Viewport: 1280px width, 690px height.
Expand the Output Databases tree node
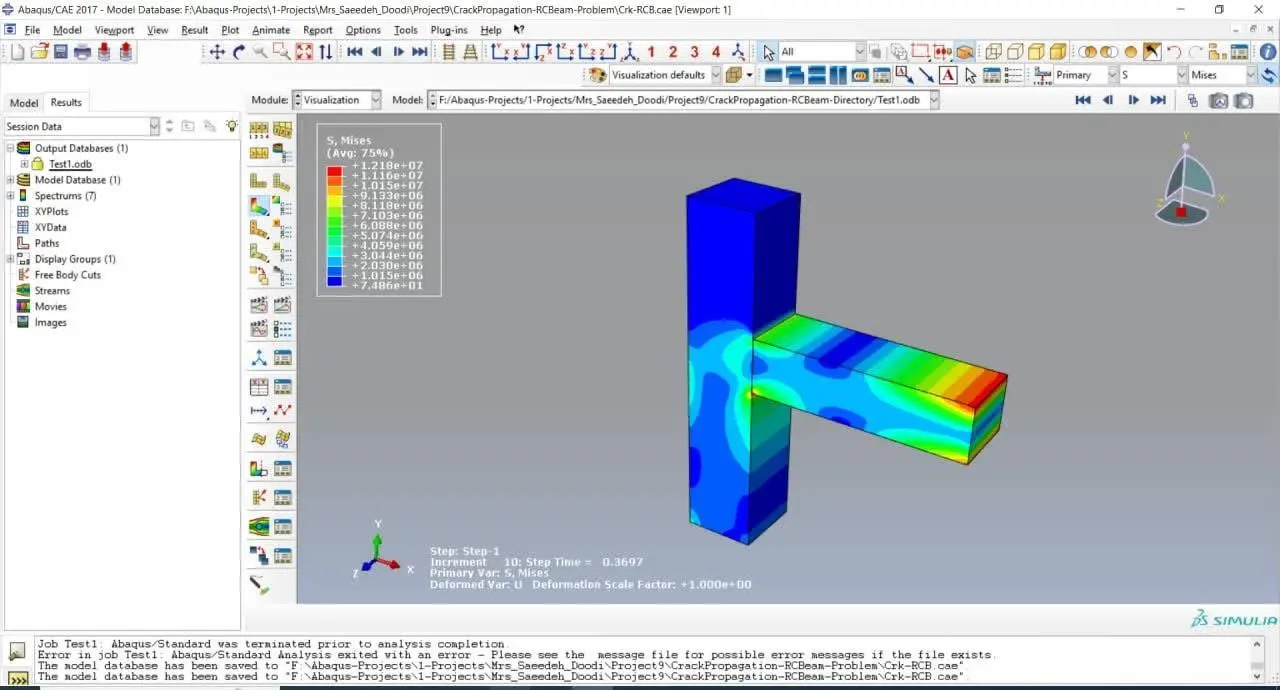coord(11,148)
